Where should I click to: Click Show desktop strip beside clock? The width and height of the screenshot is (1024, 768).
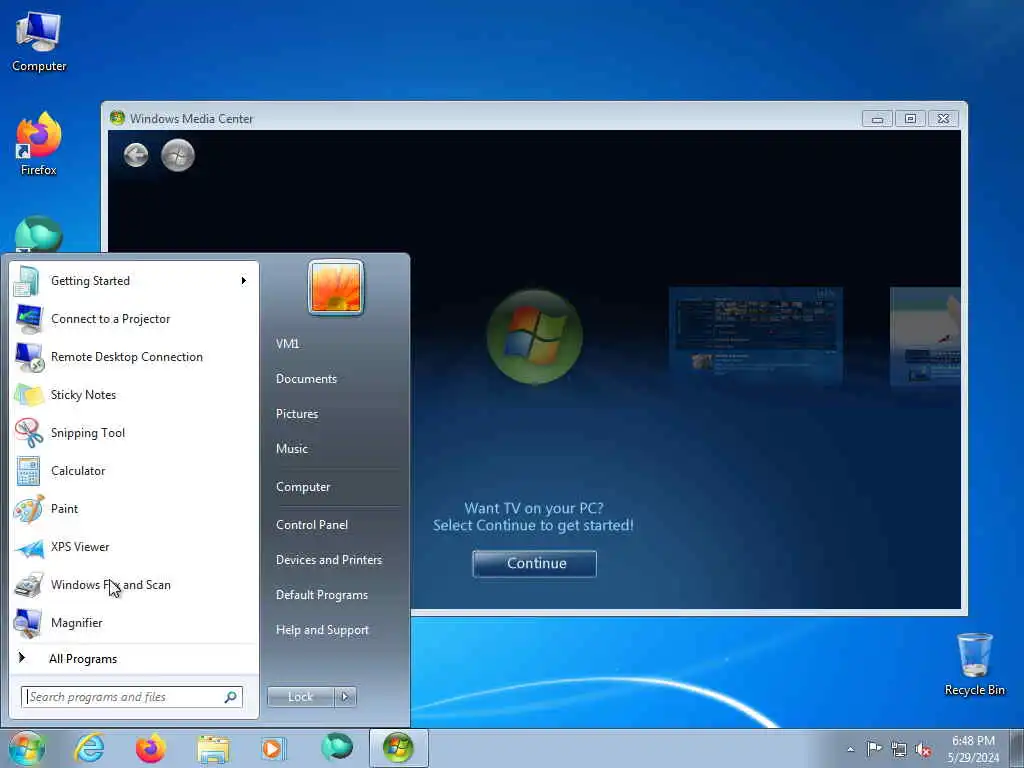click(x=1017, y=748)
